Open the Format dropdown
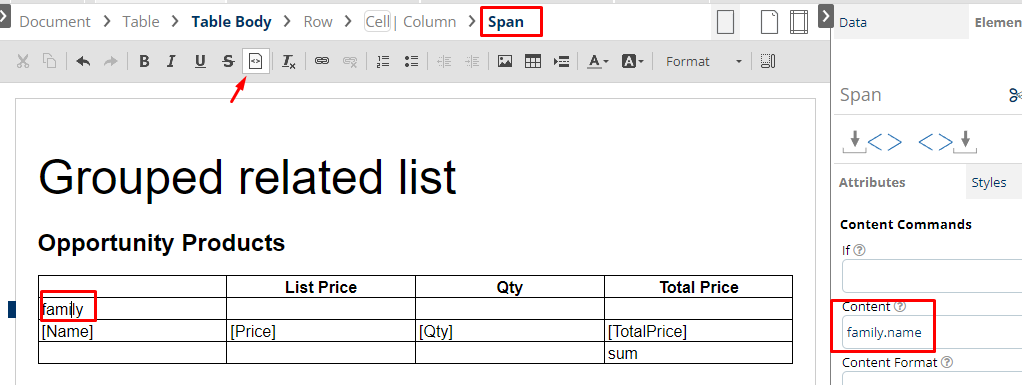Image resolution: width=1022 pixels, height=385 pixels. (704, 61)
